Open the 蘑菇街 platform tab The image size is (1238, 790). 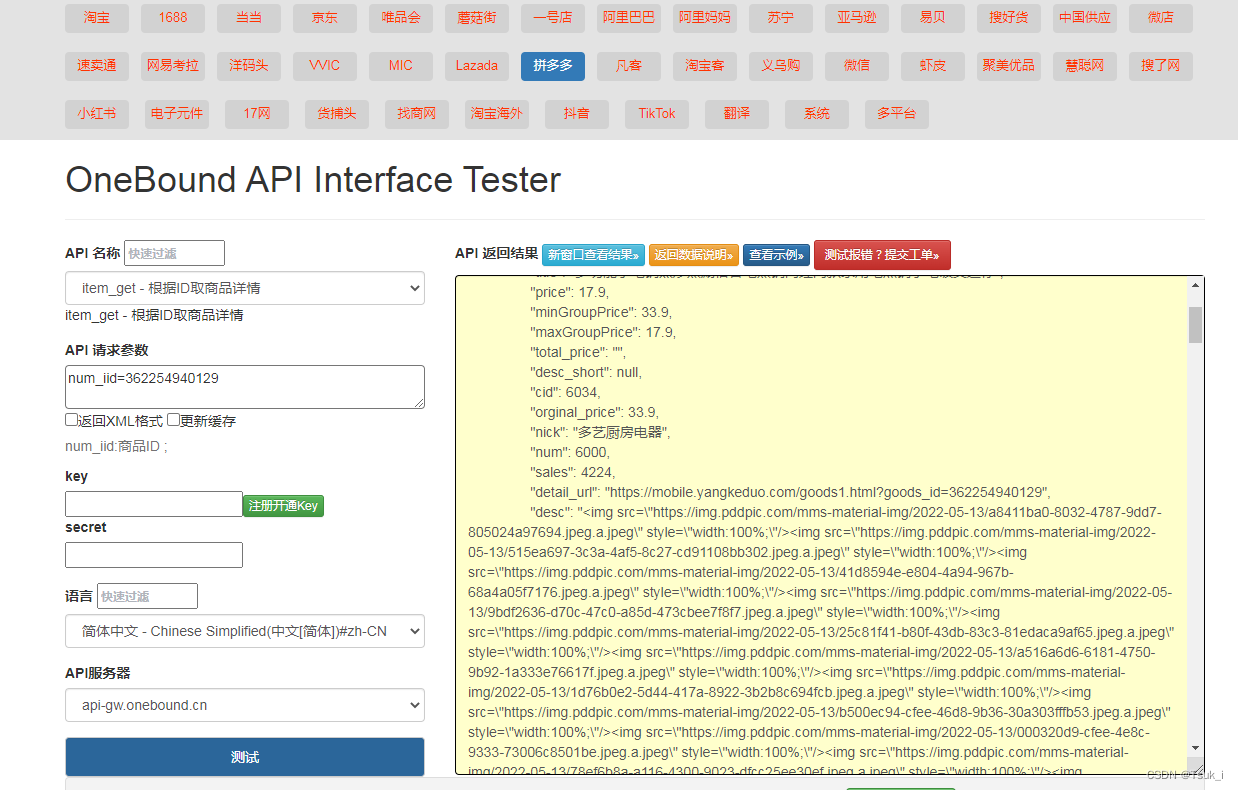click(x=477, y=18)
